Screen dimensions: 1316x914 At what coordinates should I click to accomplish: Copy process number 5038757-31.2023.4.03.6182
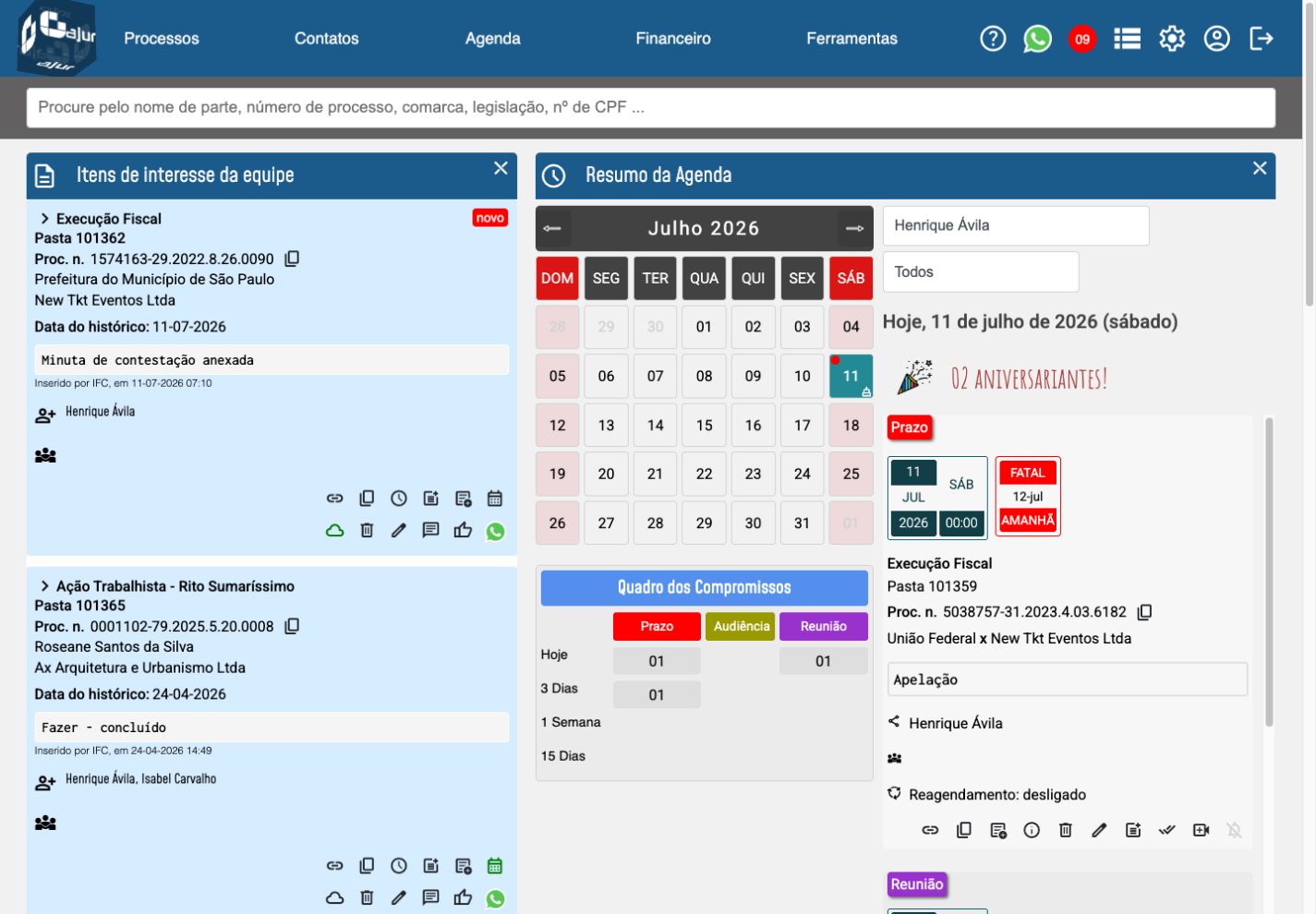click(x=1145, y=612)
